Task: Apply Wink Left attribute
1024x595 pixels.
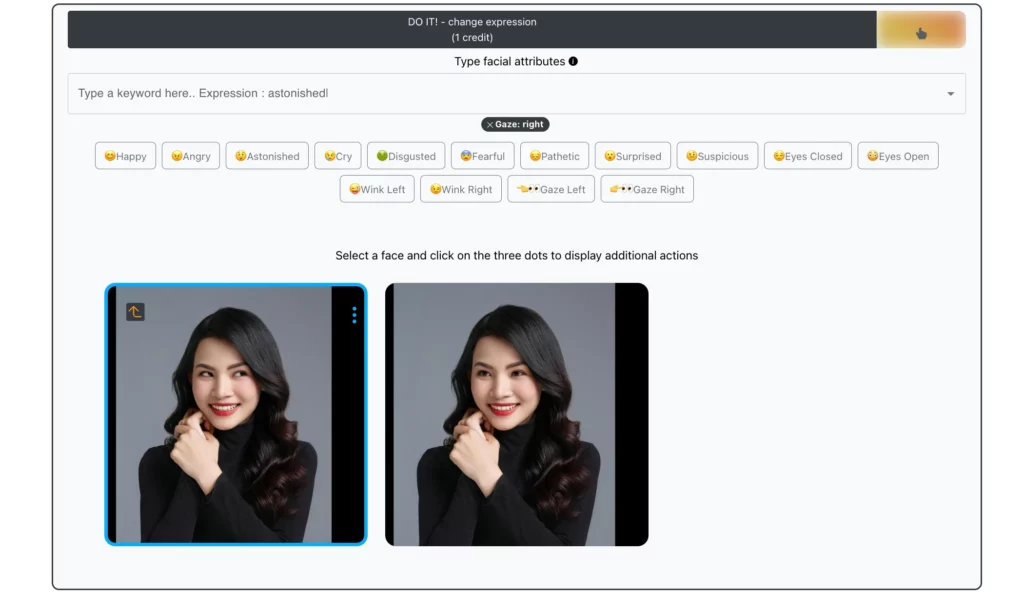Action: click(x=377, y=189)
